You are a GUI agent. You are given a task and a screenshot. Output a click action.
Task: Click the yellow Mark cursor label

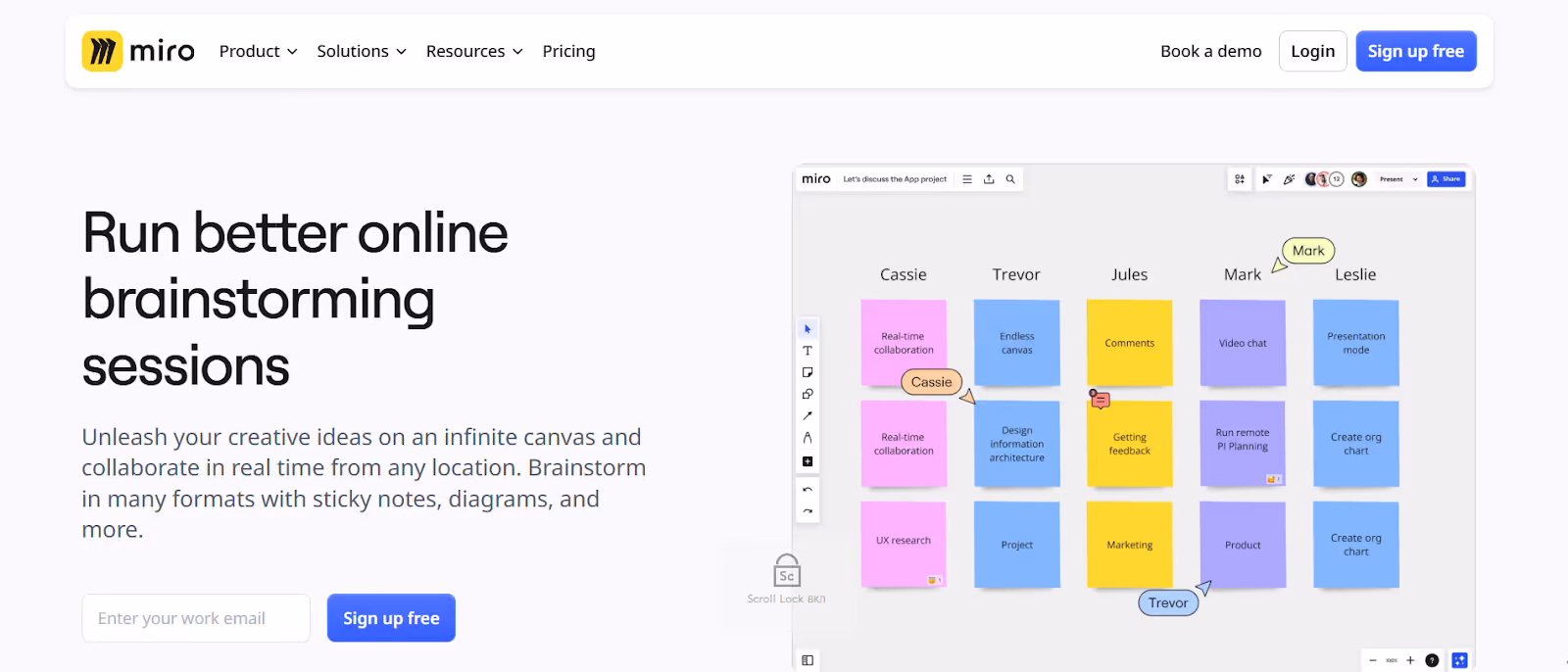pos(1308,251)
